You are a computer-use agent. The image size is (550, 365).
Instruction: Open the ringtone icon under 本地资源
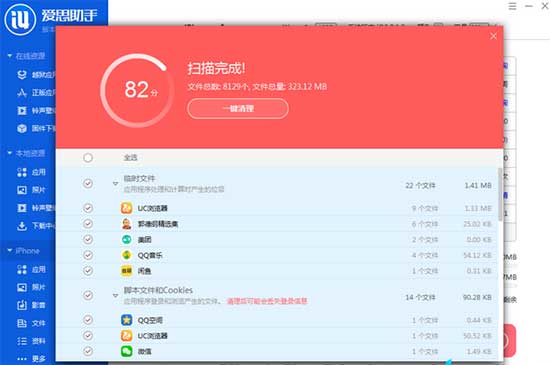point(22,208)
